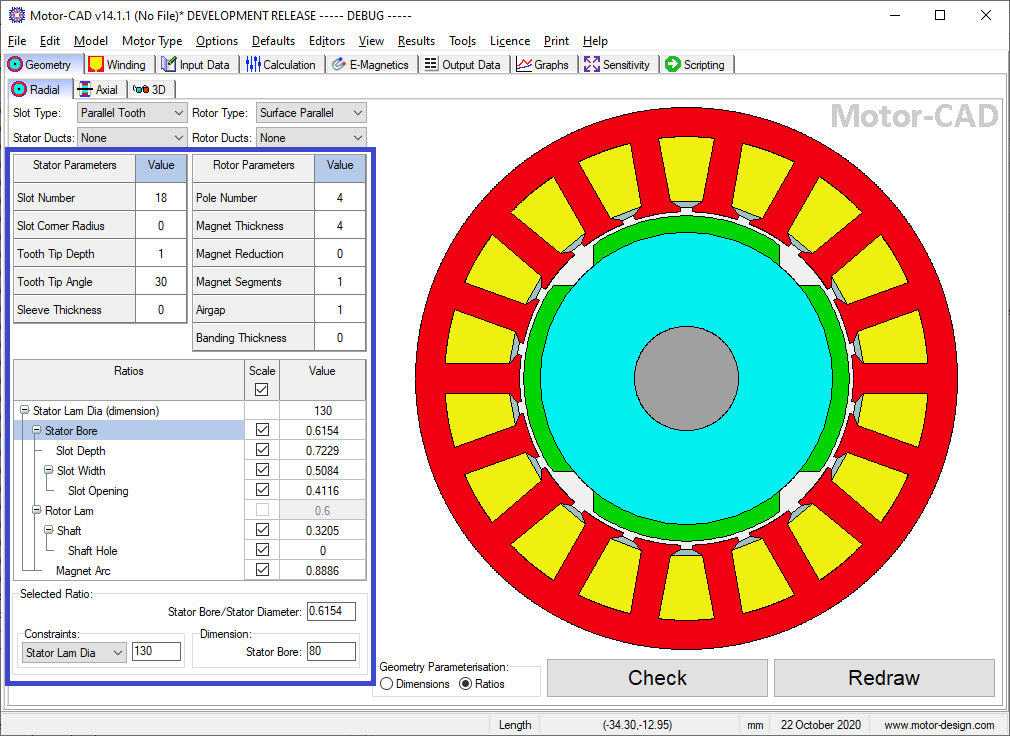Image resolution: width=1010 pixels, height=736 pixels.
Task: Click the Stator Lam Dia constraint value field
Action: (x=156, y=651)
